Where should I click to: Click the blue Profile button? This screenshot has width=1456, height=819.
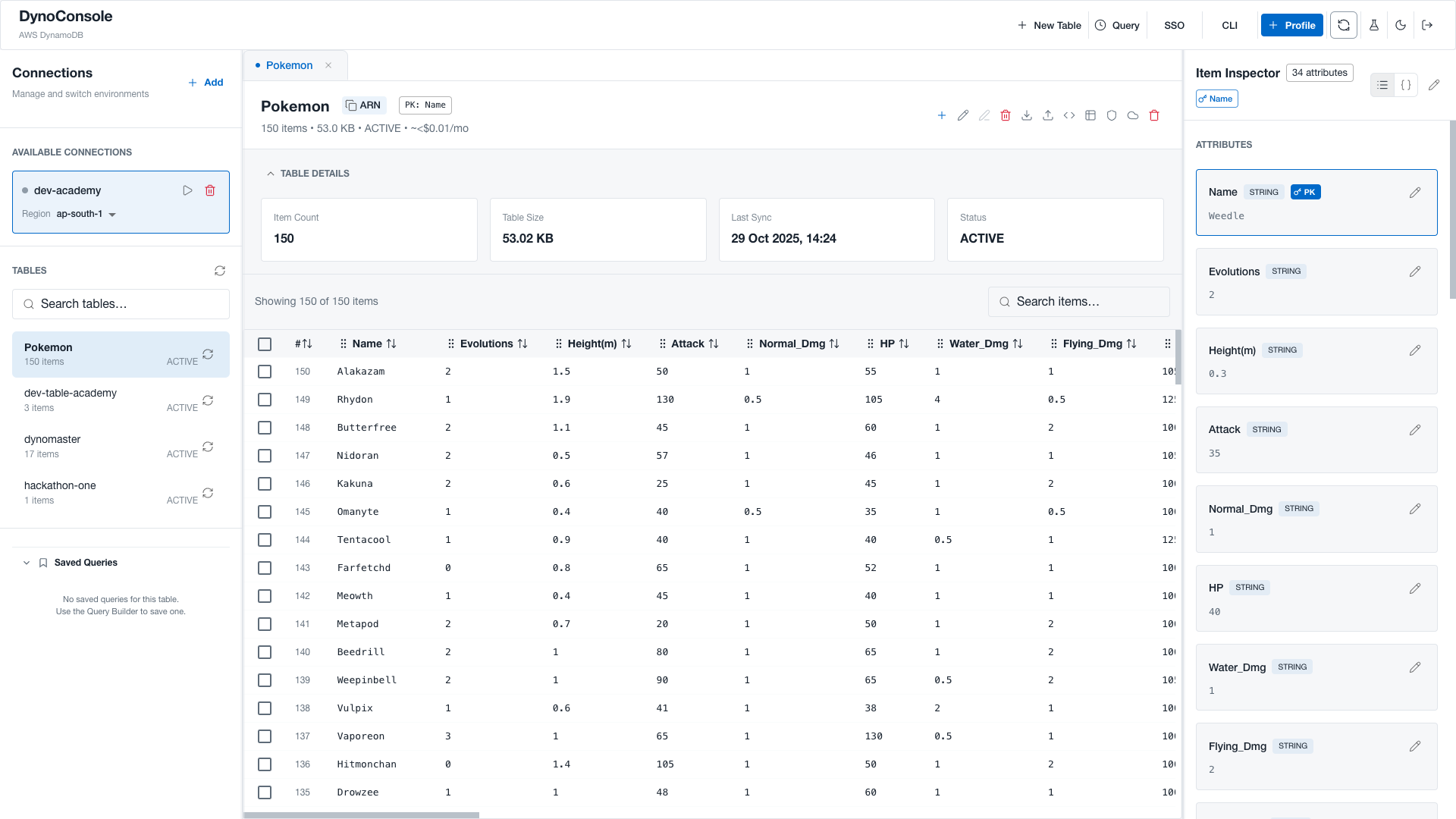1292,25
